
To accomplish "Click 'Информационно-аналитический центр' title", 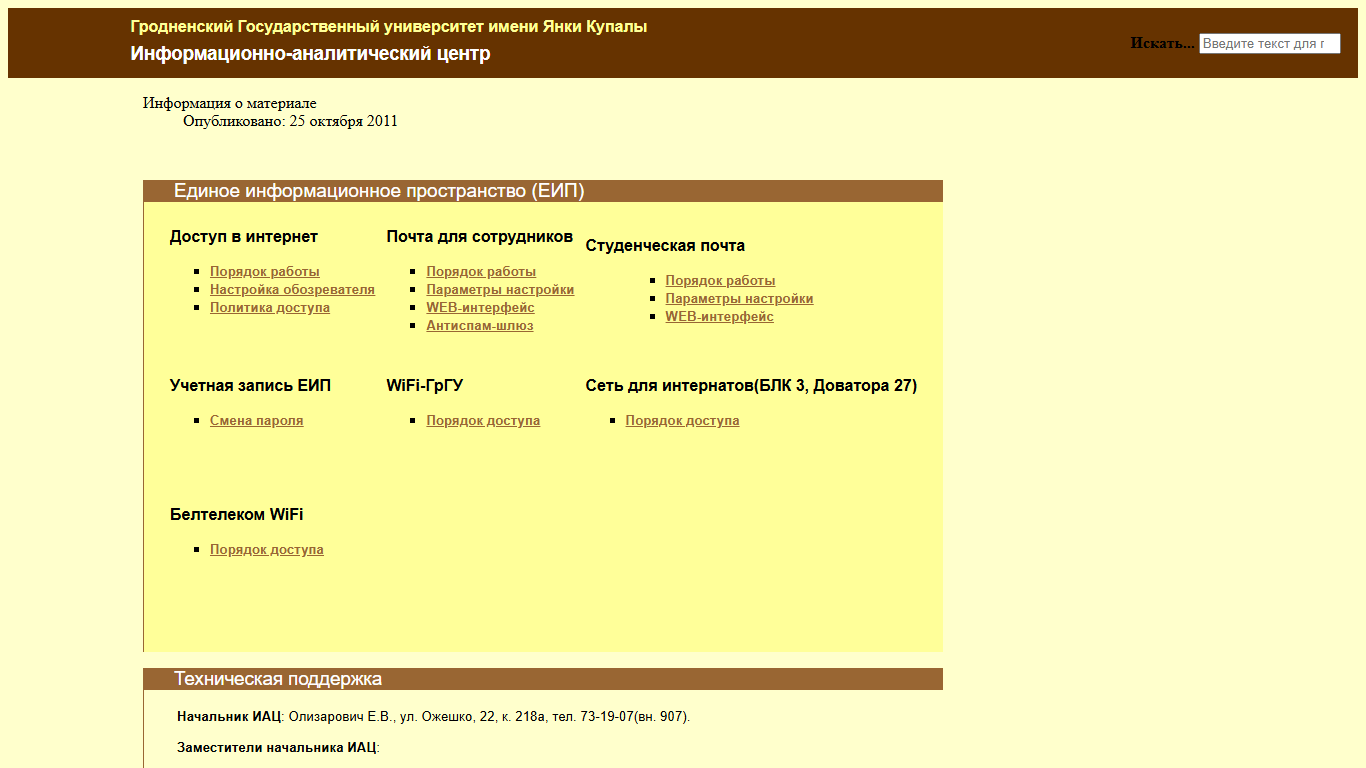I will tap(310, 54).
